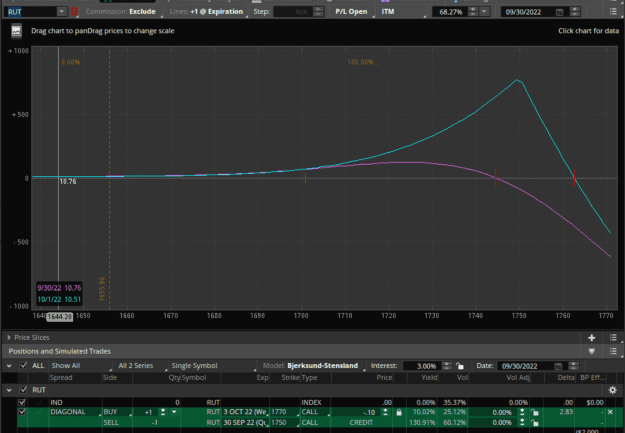This screenshot has height=433, width=625.
Task: Expand the Price Slices section
Action: tap(9, 338)
